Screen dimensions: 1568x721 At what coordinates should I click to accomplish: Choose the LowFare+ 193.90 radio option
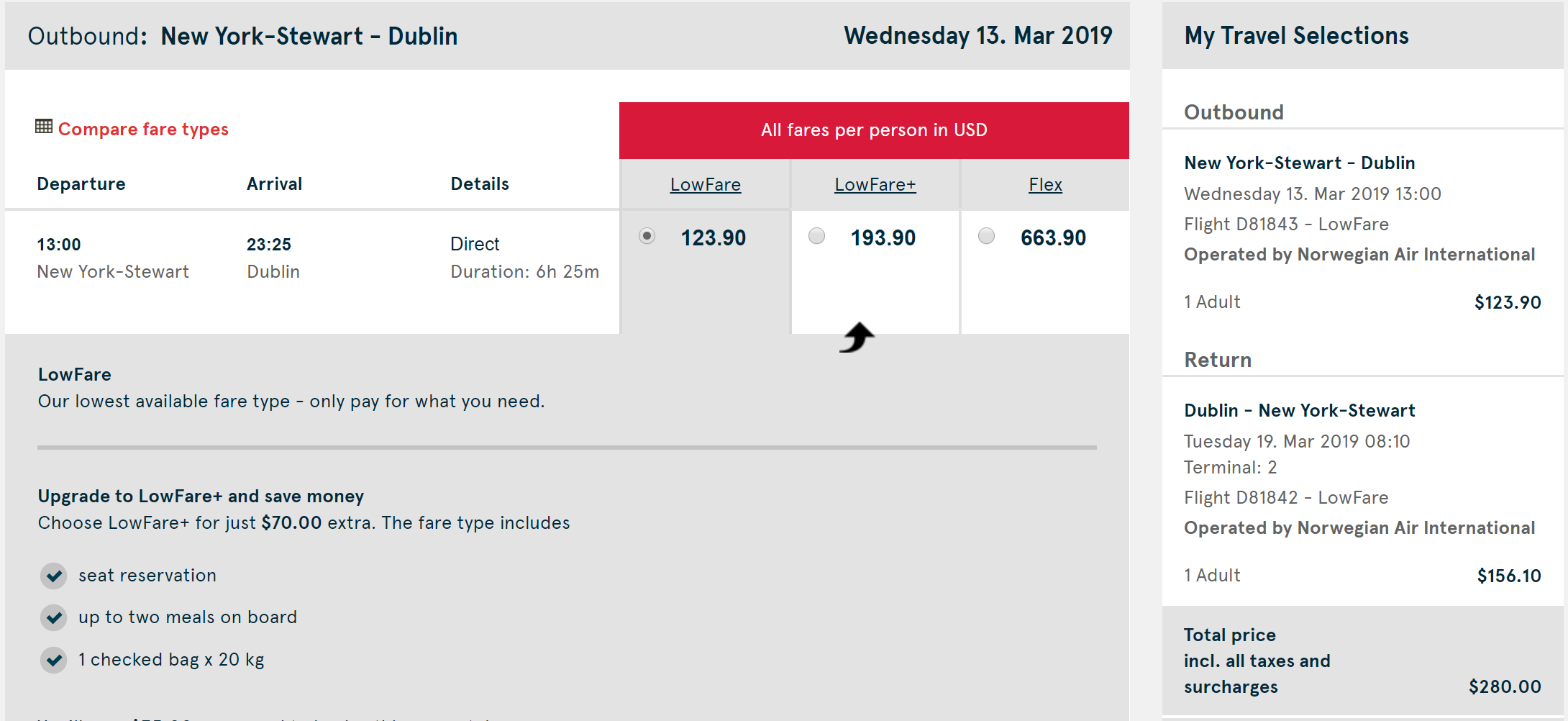pos(817,236)
